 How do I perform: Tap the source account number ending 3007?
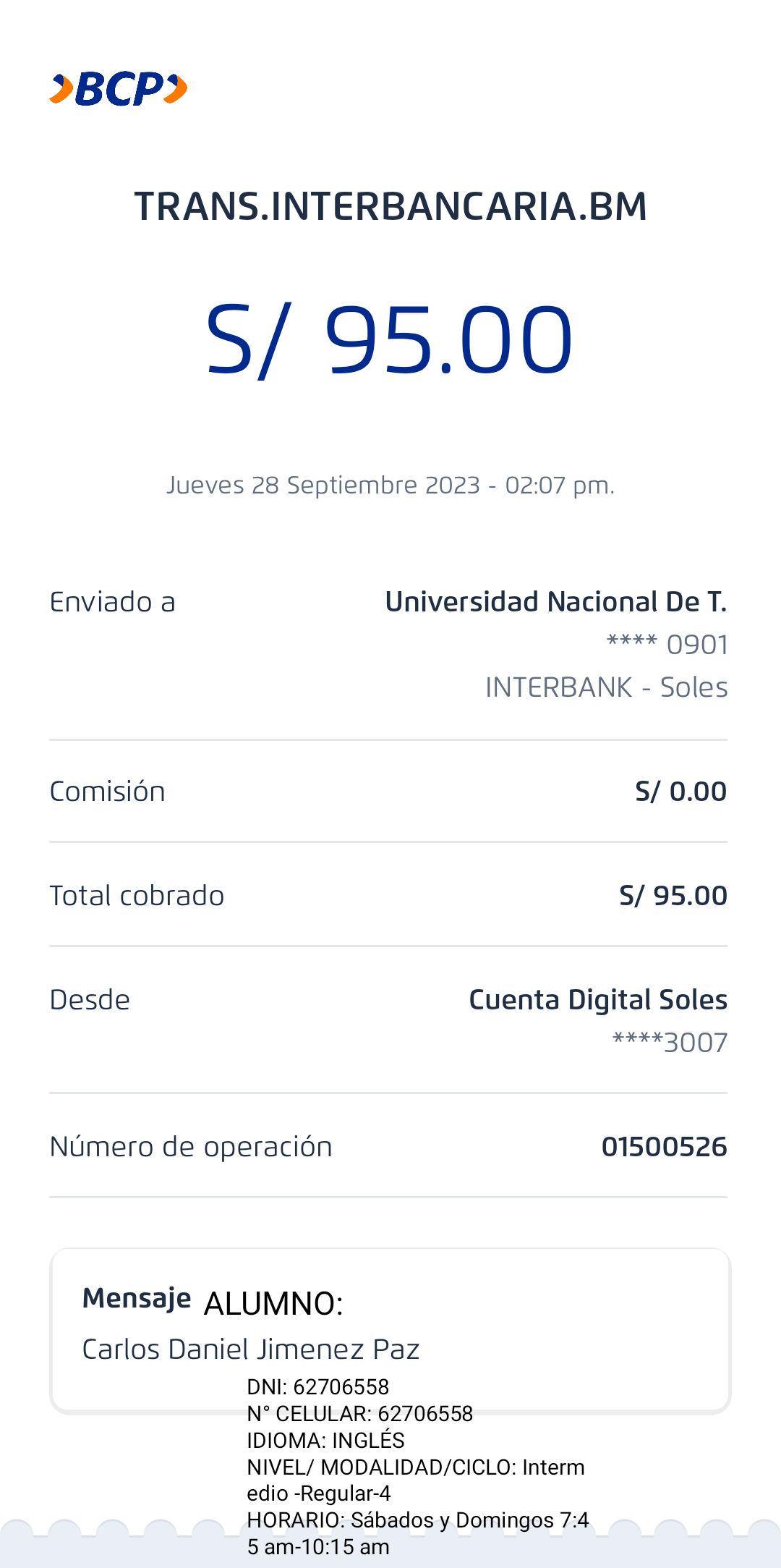[670, 1043]
